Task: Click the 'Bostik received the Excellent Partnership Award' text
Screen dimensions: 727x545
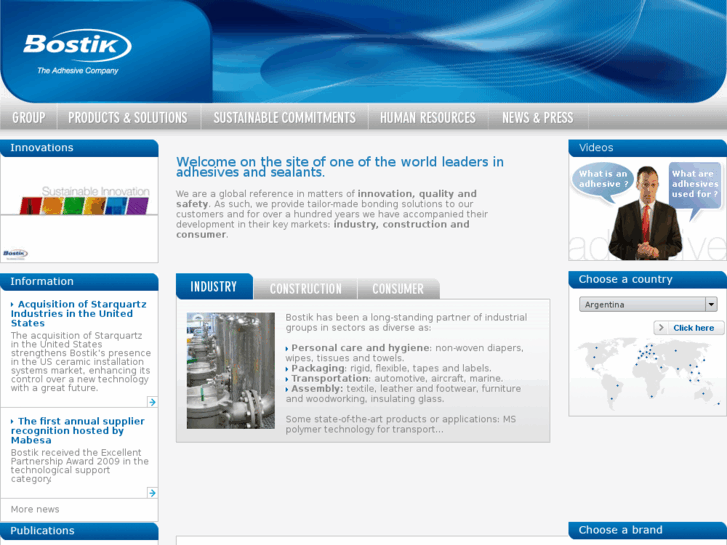Action: (80, 466)
